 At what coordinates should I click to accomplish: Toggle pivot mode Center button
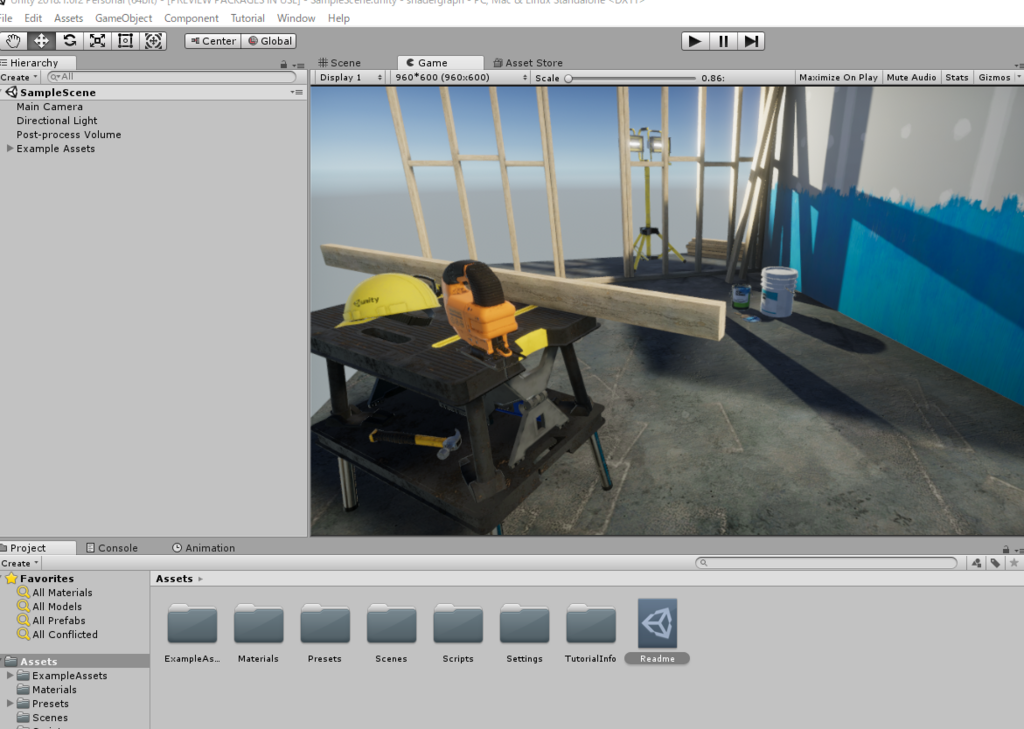213,41
